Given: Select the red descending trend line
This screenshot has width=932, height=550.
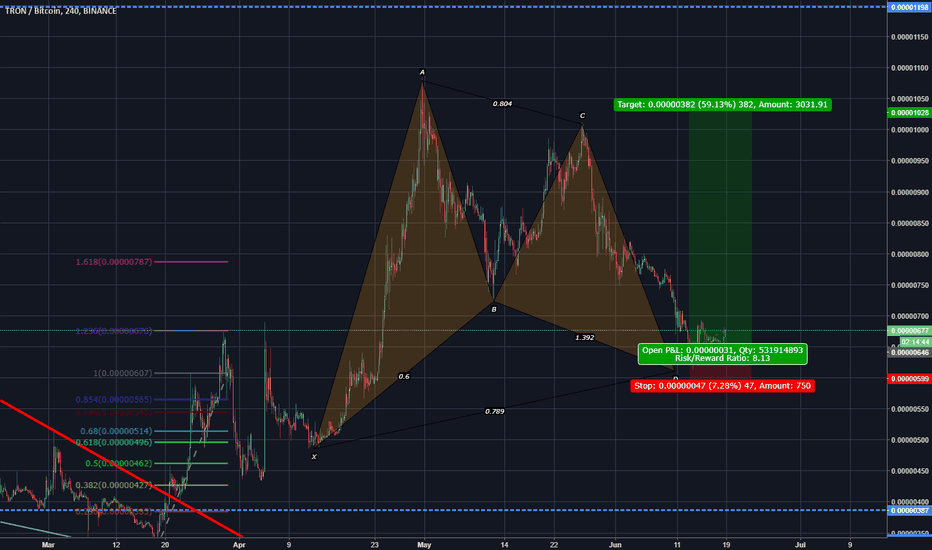Looking at the screenshot, I should 119,467.
